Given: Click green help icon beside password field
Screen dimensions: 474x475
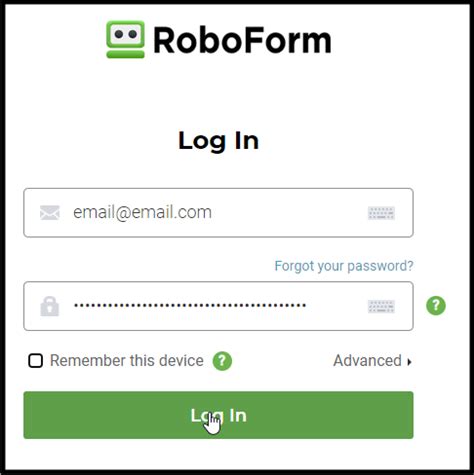Looking at the screenshot, I should (436, 306).
